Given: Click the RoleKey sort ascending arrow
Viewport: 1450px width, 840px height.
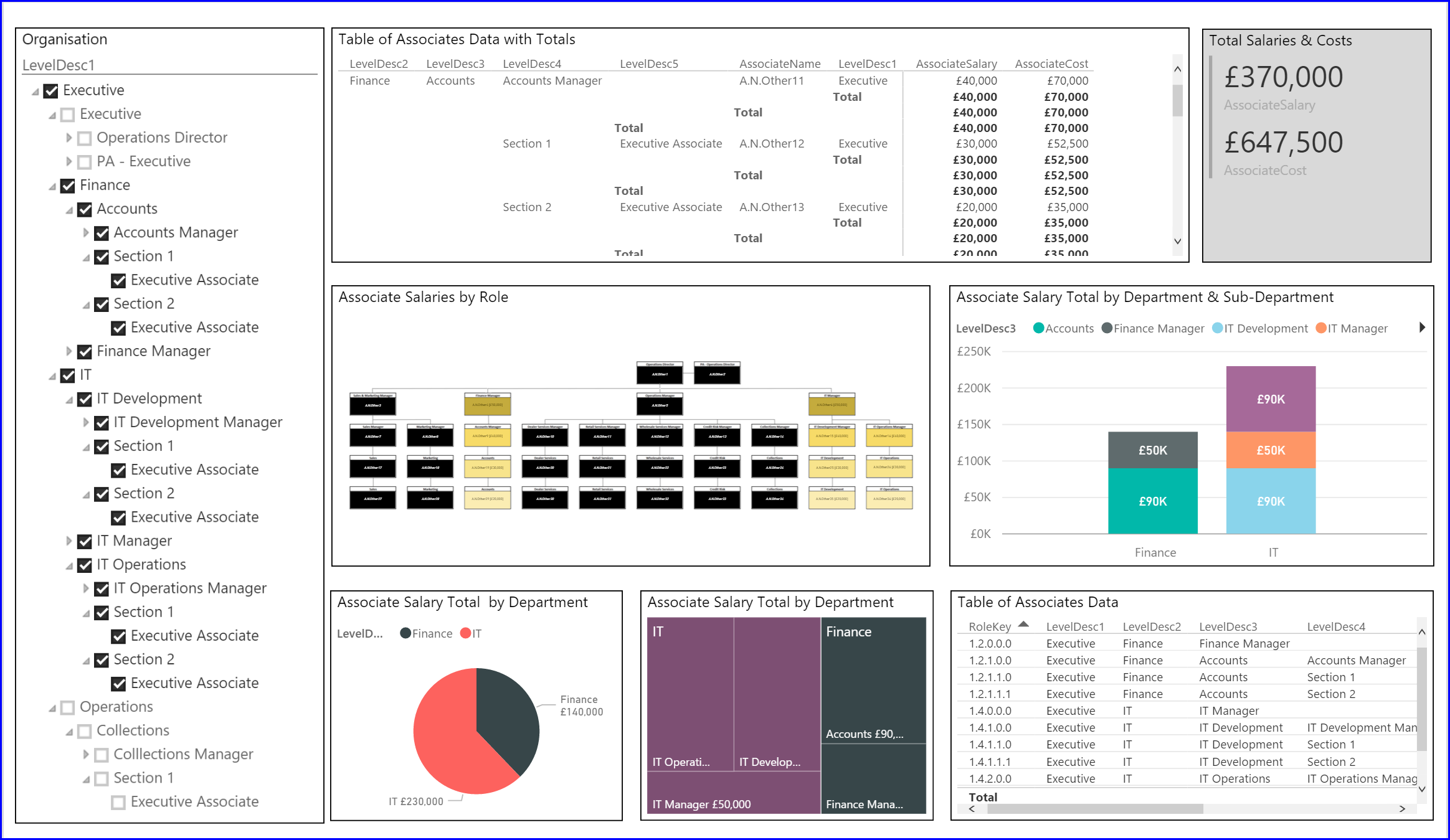Looking at the screenshot, I should coord(1023,624).
